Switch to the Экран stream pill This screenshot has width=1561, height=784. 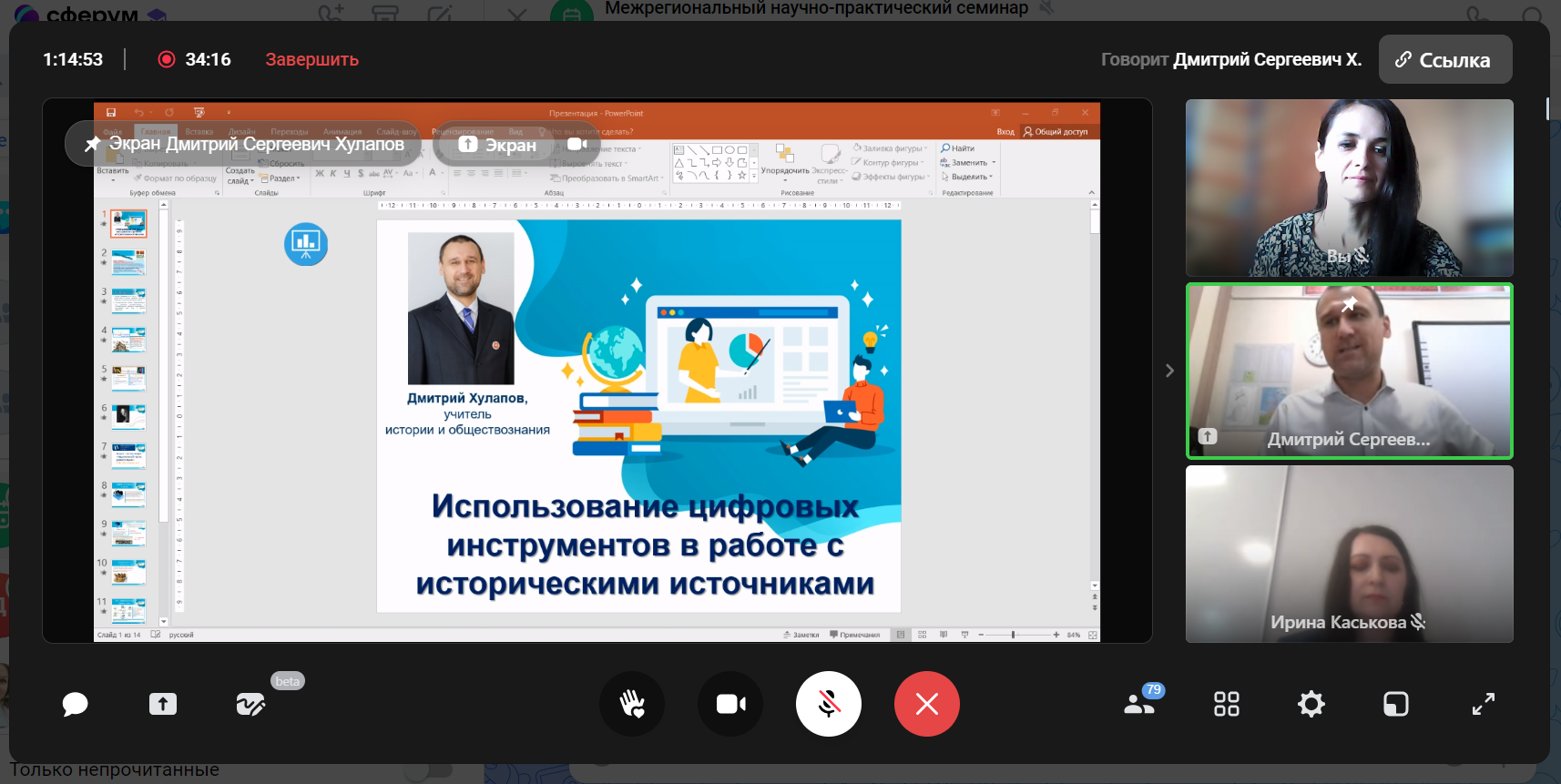[496, 144]
